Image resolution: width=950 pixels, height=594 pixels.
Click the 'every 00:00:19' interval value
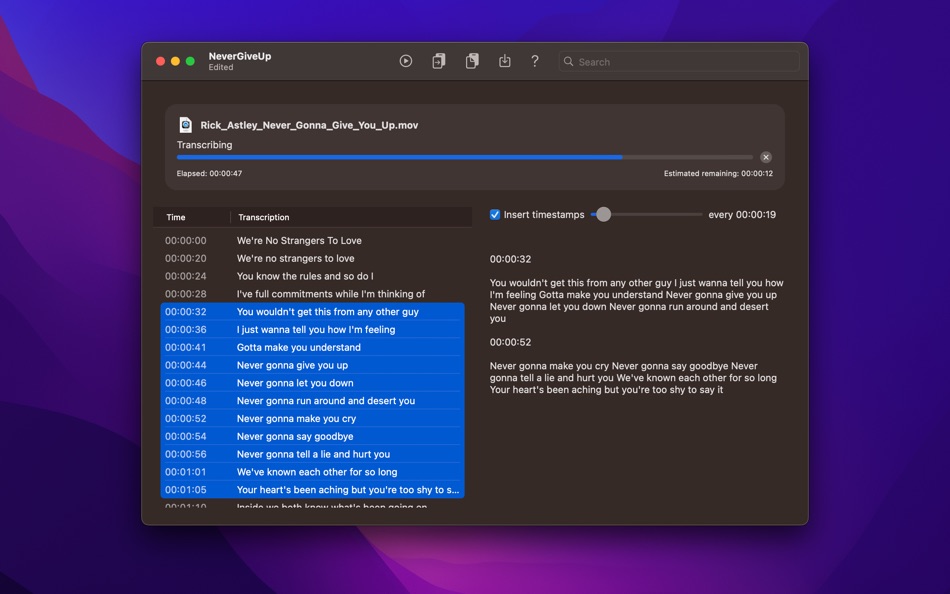pos(742,215)
